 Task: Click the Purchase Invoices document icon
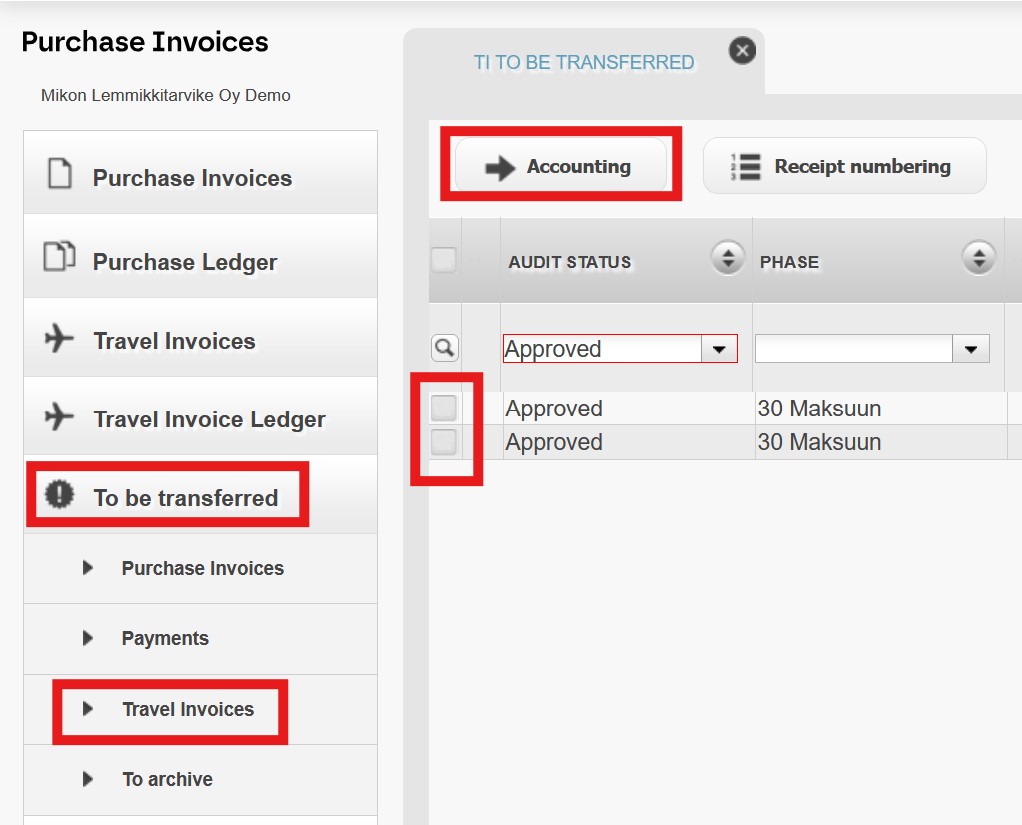(60, 173)
